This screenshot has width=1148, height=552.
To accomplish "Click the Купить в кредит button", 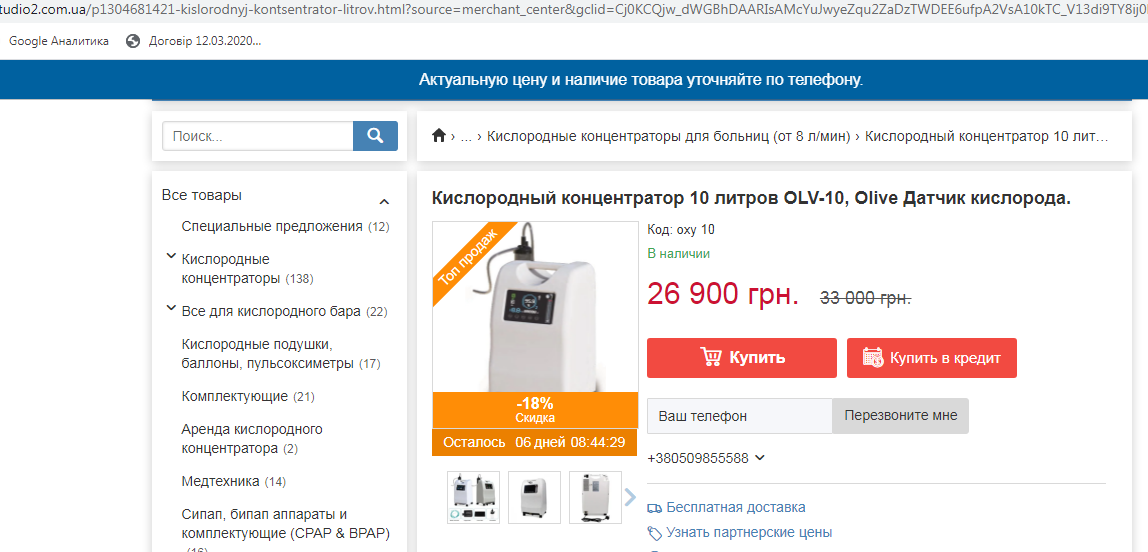I will tap(931, 358).
